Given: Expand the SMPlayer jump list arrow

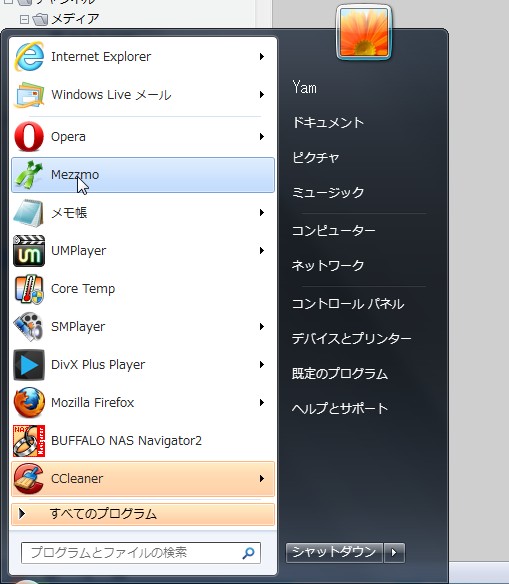Looking at the screenshot, I should [262, 327].
